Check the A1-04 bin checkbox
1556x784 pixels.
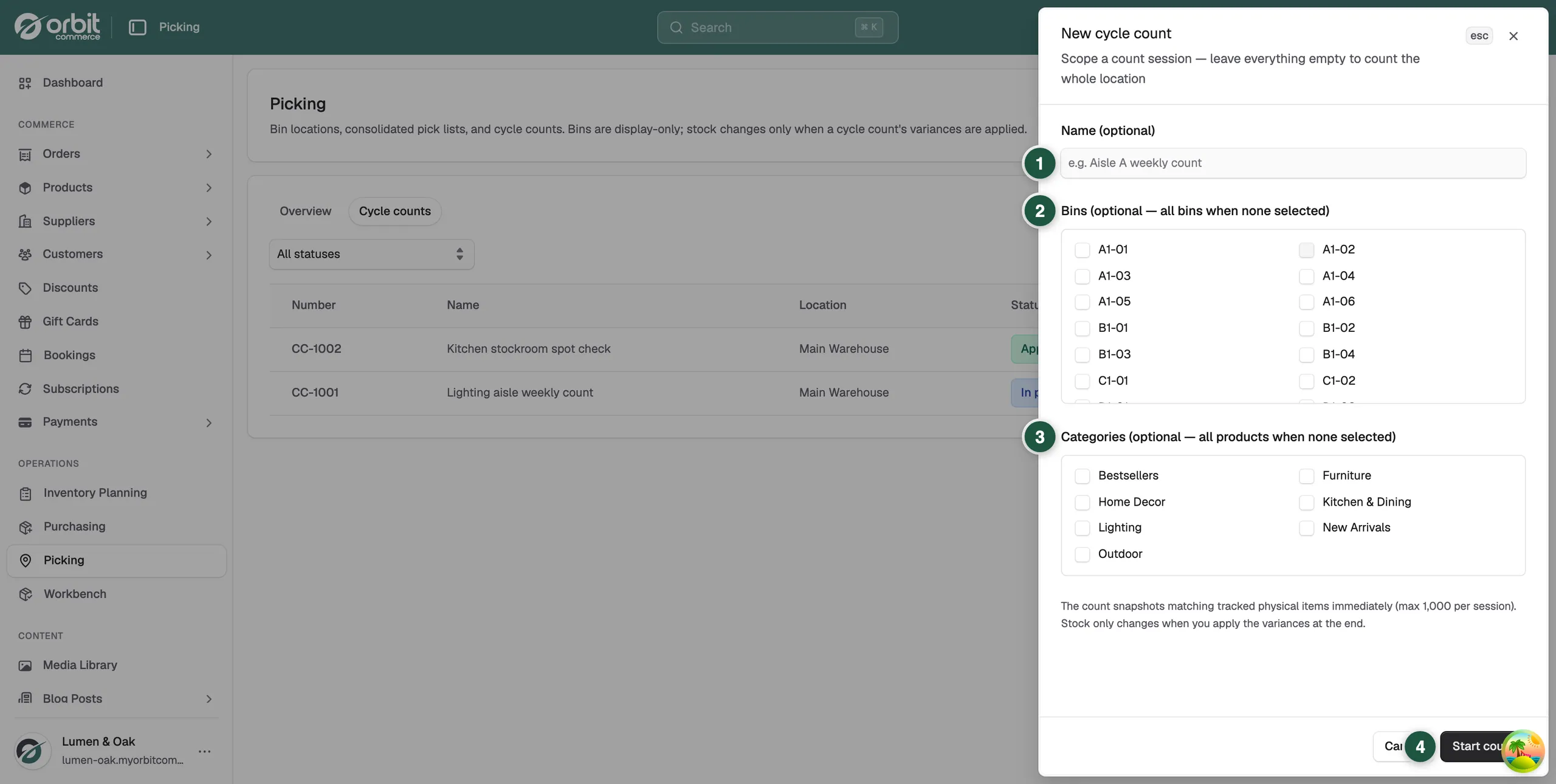(1306, 277)
